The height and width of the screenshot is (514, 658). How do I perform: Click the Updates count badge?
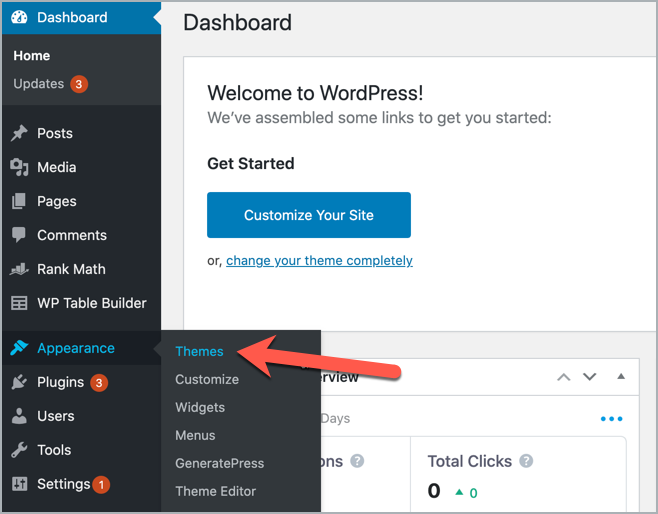[x=79, y=84]
